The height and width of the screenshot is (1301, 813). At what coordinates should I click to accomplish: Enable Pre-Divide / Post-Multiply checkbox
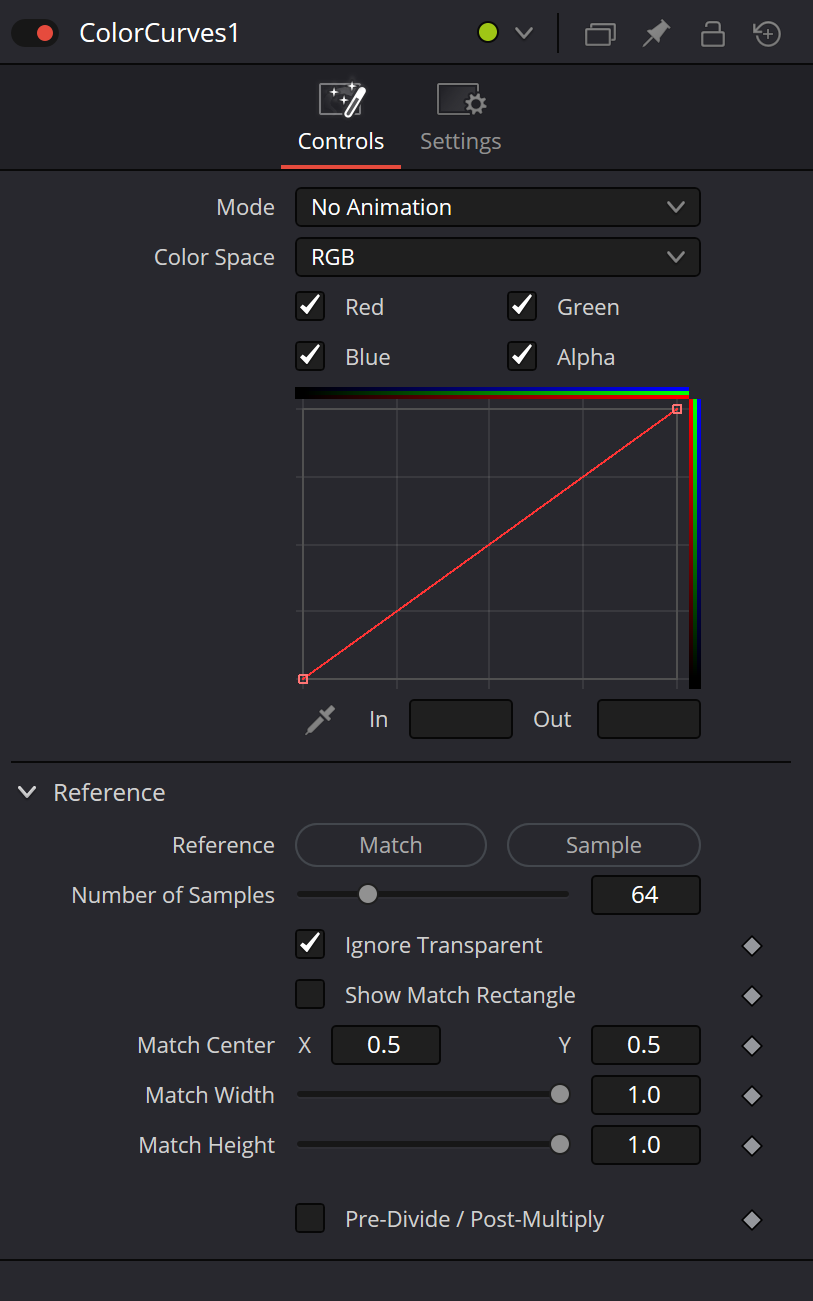pos(310,1218)
